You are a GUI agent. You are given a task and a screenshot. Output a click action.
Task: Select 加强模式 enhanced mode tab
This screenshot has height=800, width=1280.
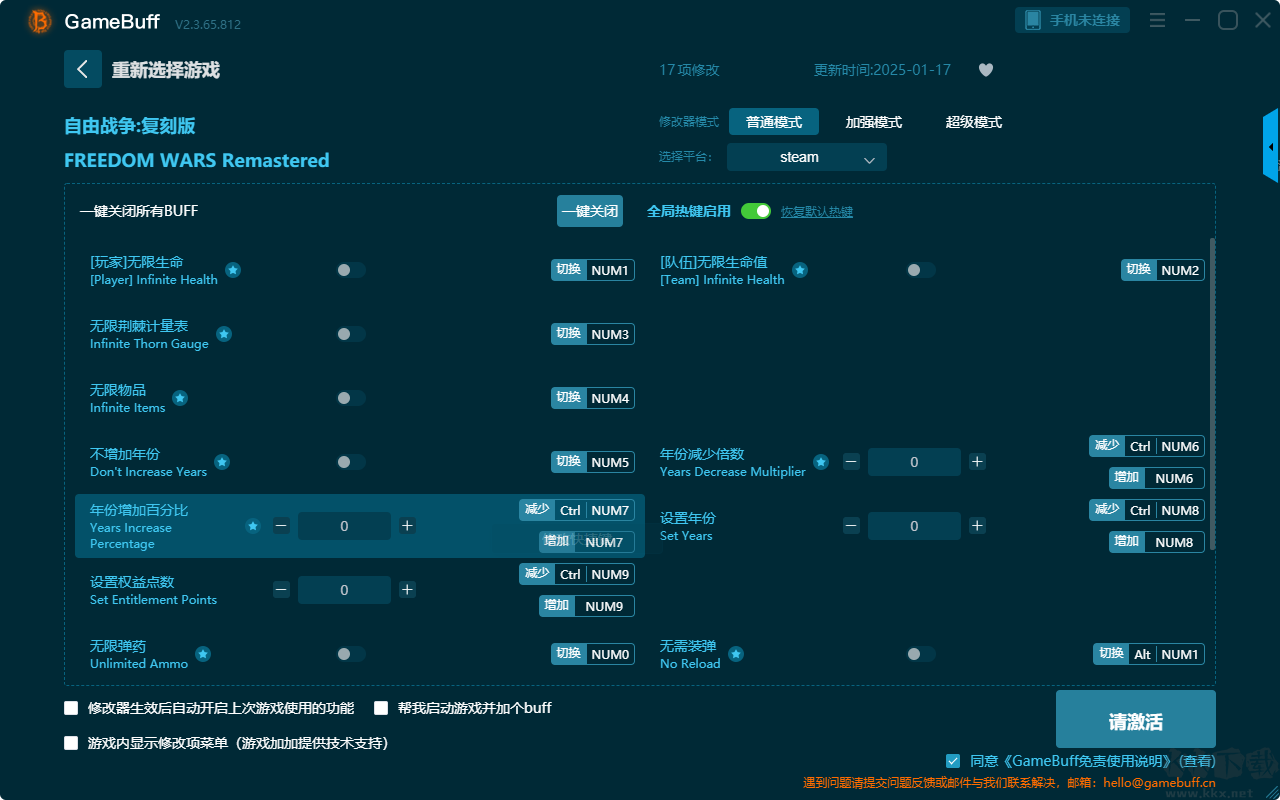874,122
